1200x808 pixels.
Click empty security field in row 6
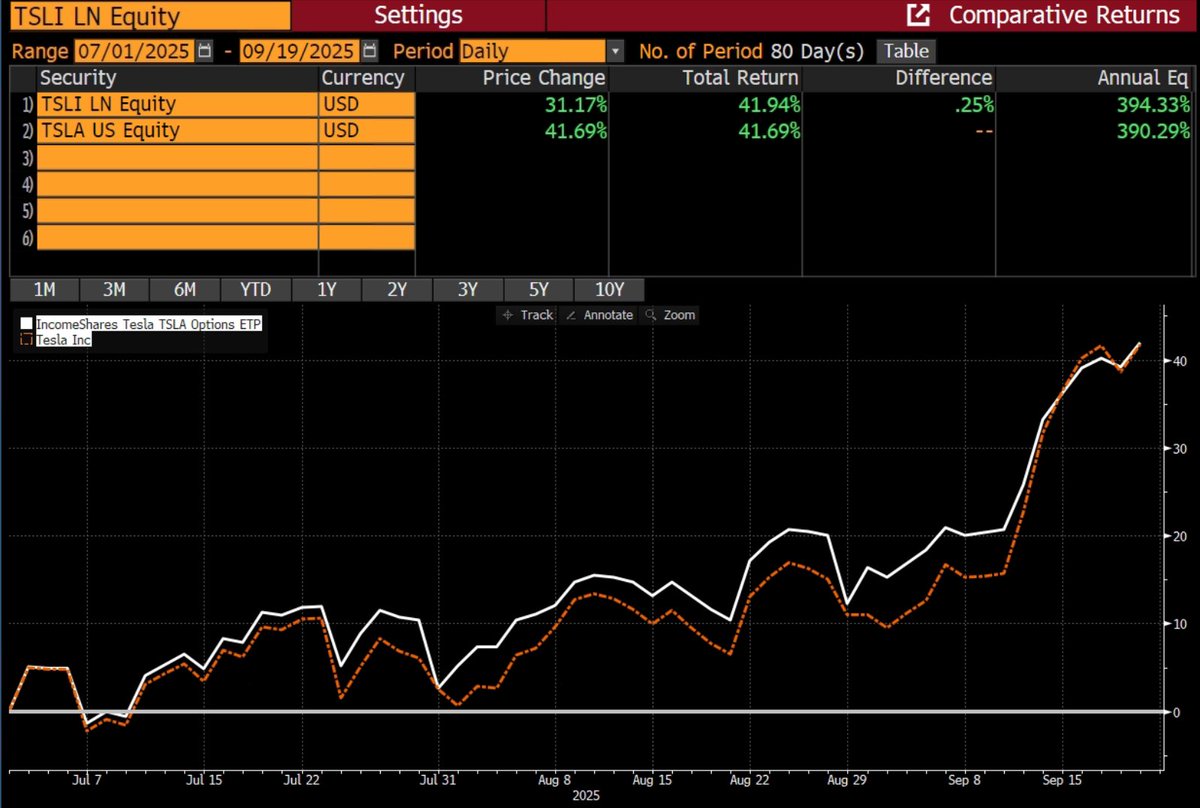point(178,237)
